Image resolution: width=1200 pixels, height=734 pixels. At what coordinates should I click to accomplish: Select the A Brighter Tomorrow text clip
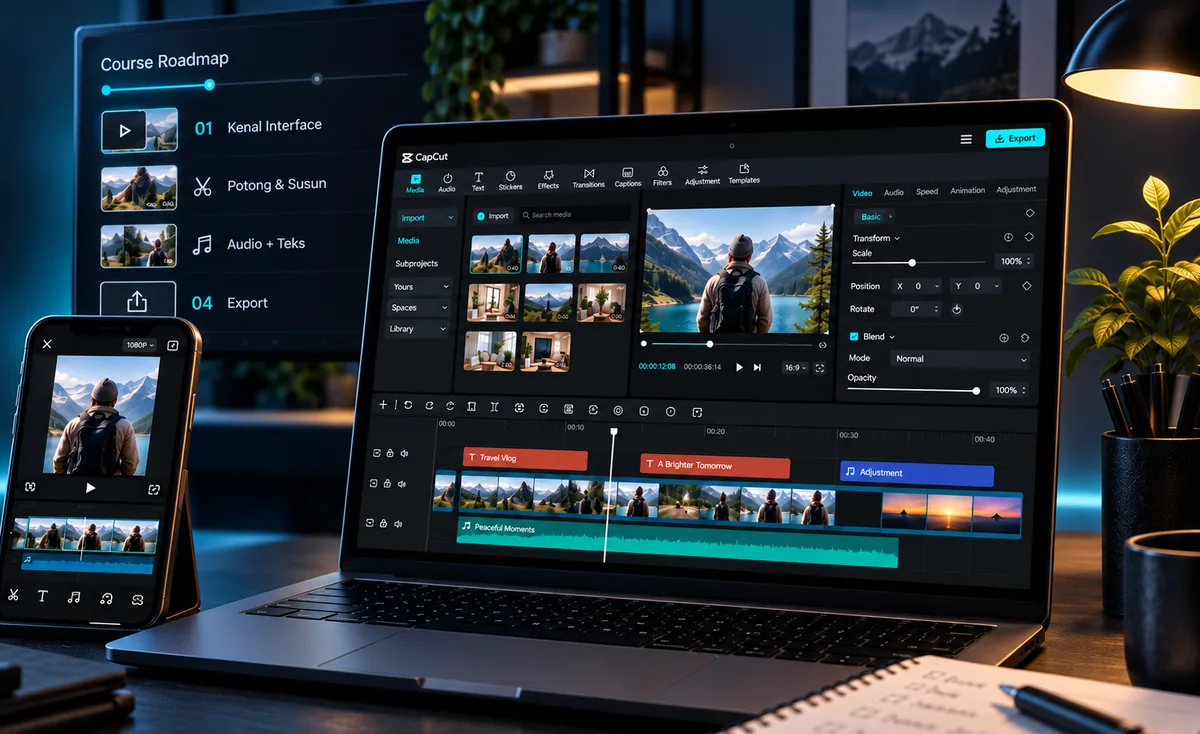tap(715, 466)
